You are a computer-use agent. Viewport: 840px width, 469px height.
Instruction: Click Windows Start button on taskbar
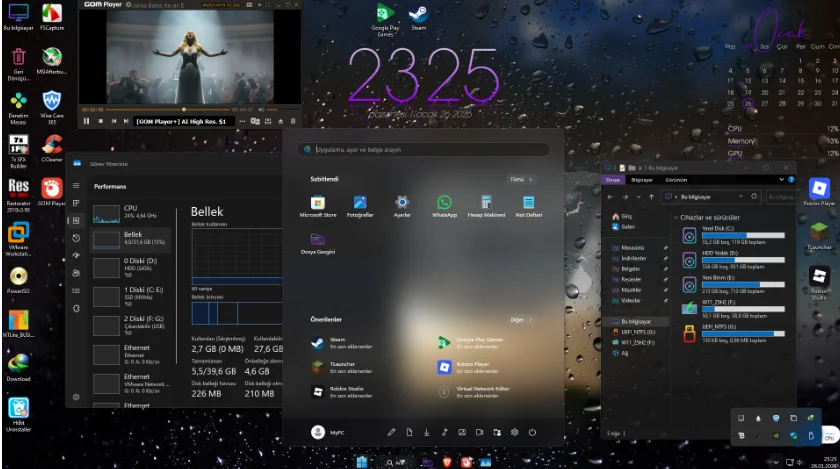362,462
